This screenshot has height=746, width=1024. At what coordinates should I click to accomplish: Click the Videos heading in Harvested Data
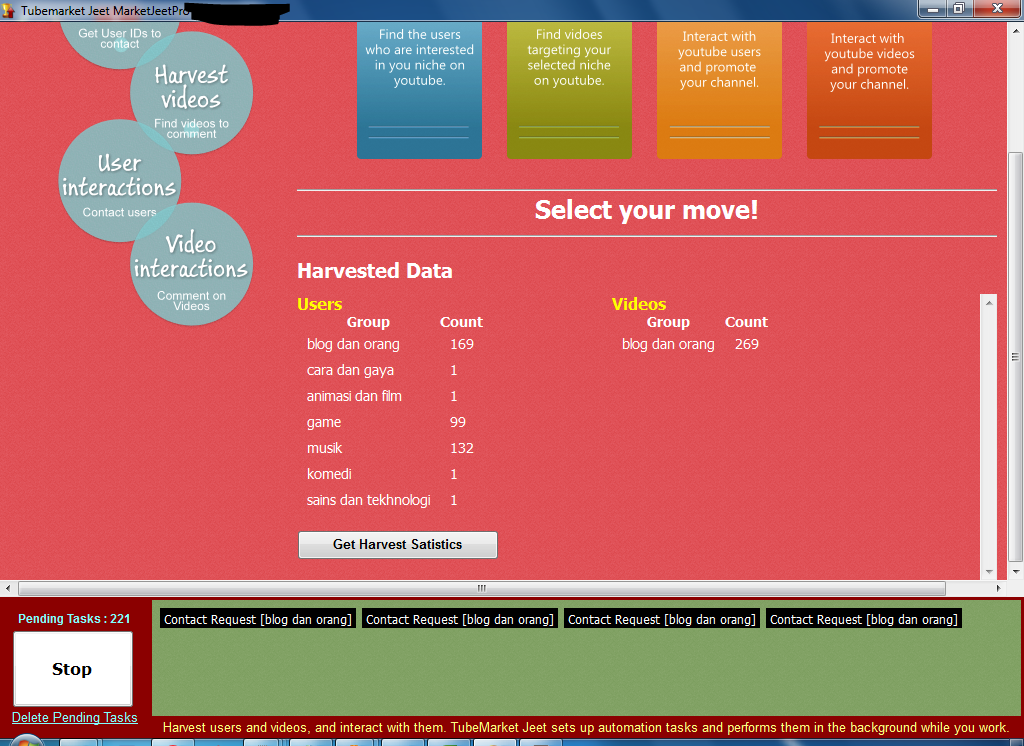[639, 304]
